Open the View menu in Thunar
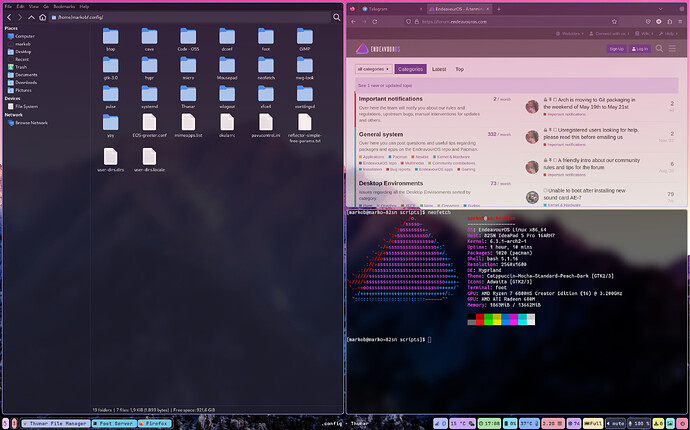 click(33, 7)
